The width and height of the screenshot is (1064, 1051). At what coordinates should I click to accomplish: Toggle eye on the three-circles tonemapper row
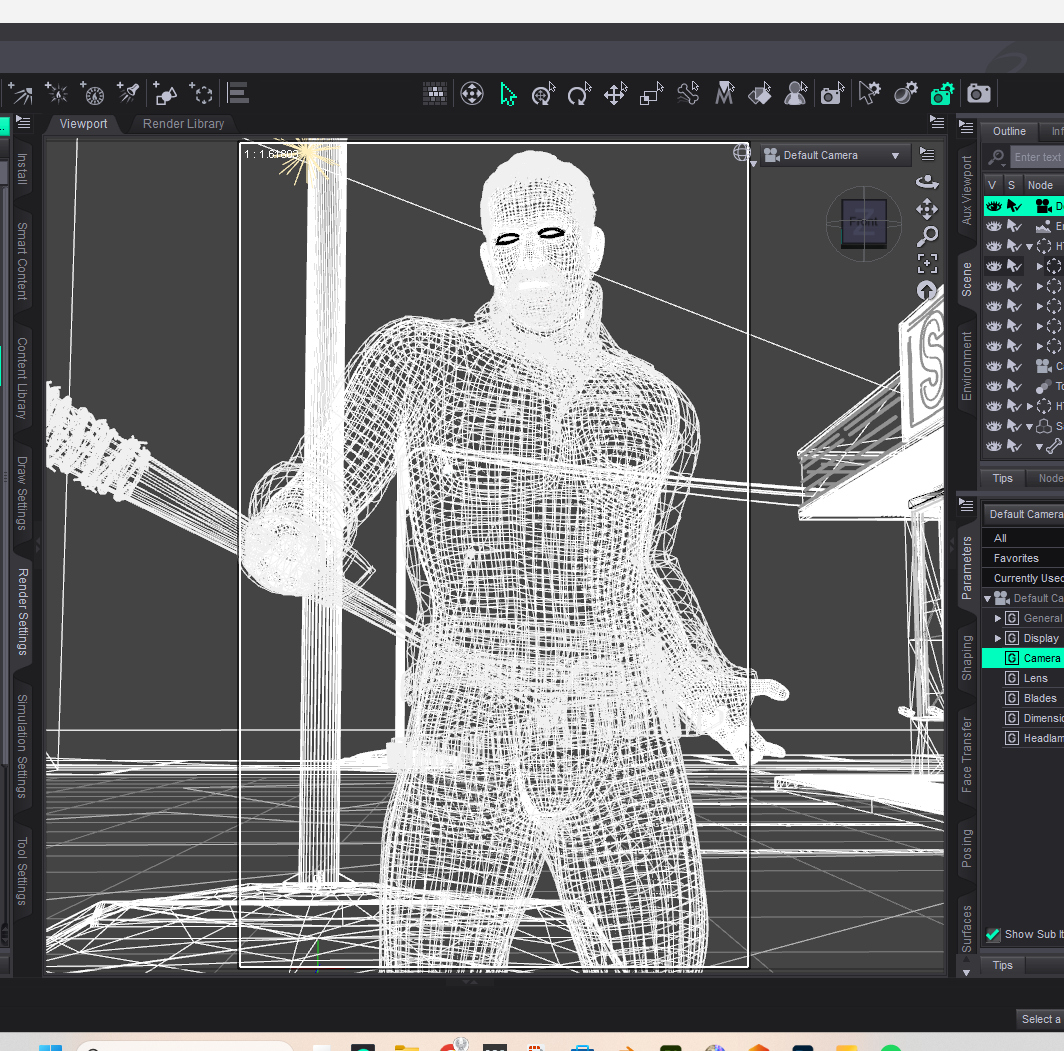(x=994, y=386)
